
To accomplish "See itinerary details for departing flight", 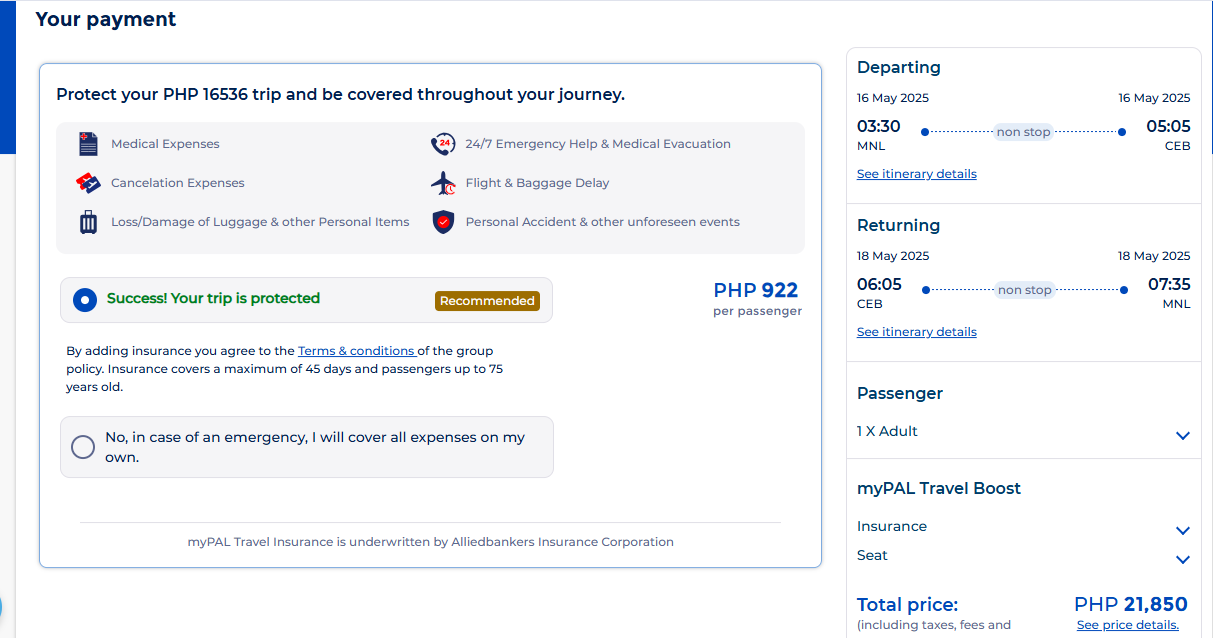I will pos(916,174).
